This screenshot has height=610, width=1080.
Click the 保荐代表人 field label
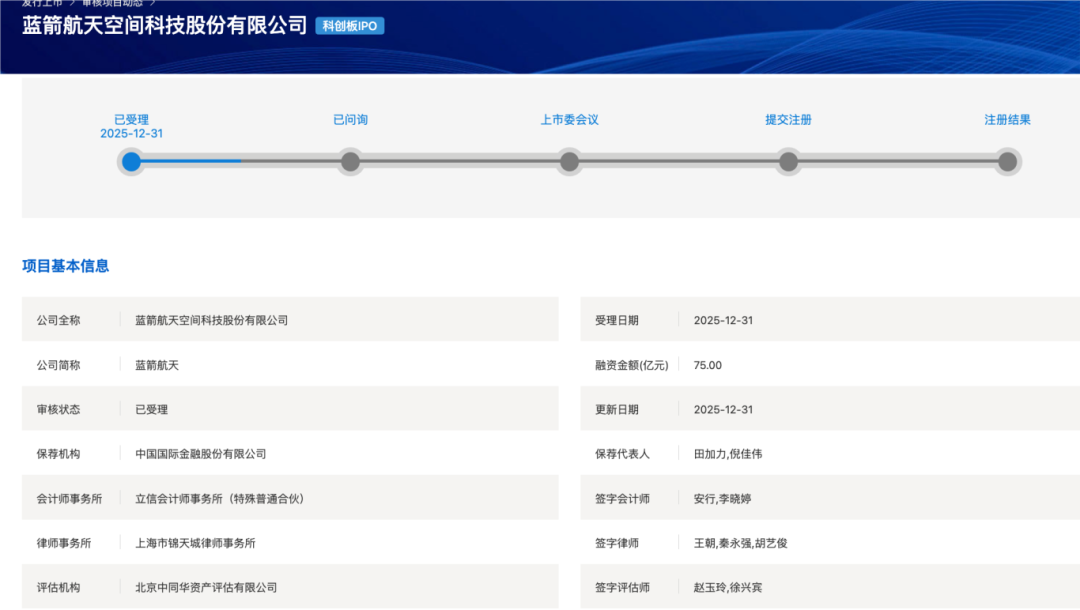click(x=623, y=454)
